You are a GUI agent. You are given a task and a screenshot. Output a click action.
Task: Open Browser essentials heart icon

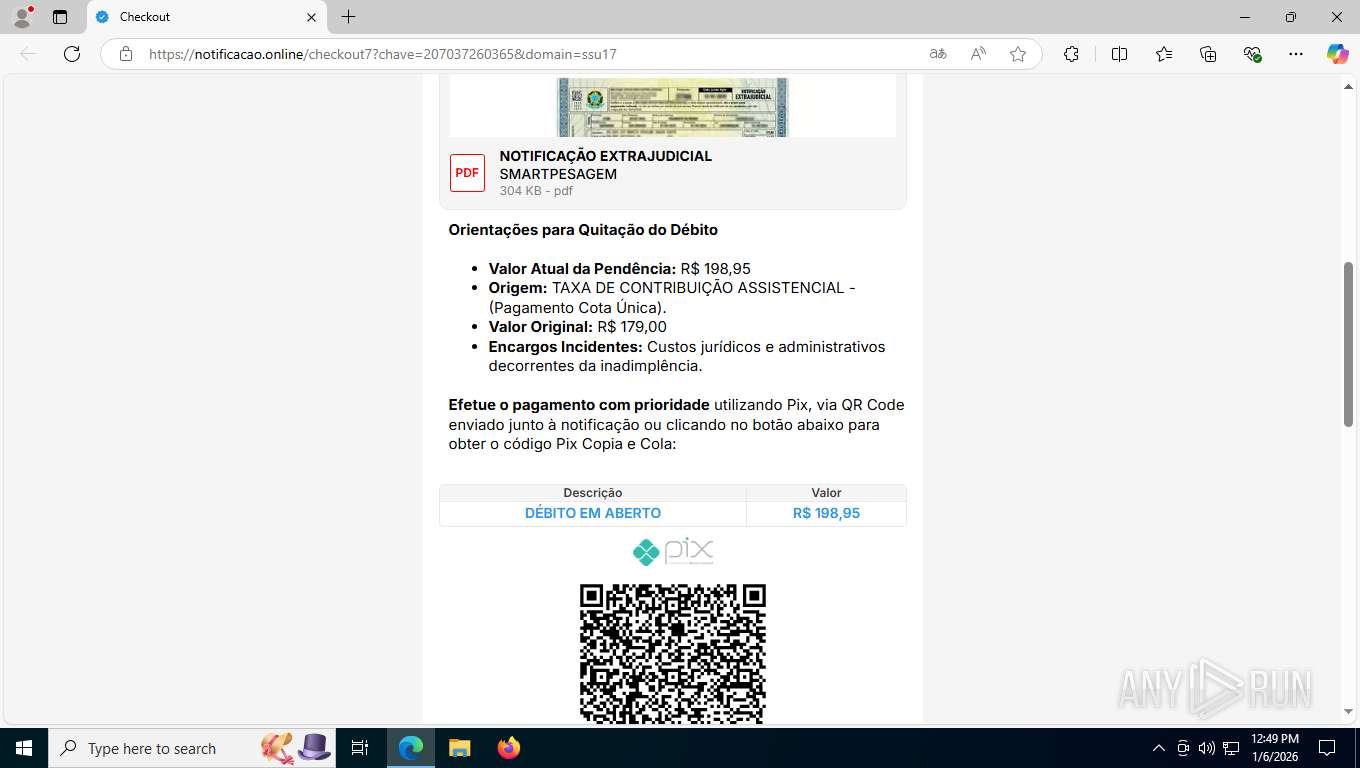tap(1252, 54)
